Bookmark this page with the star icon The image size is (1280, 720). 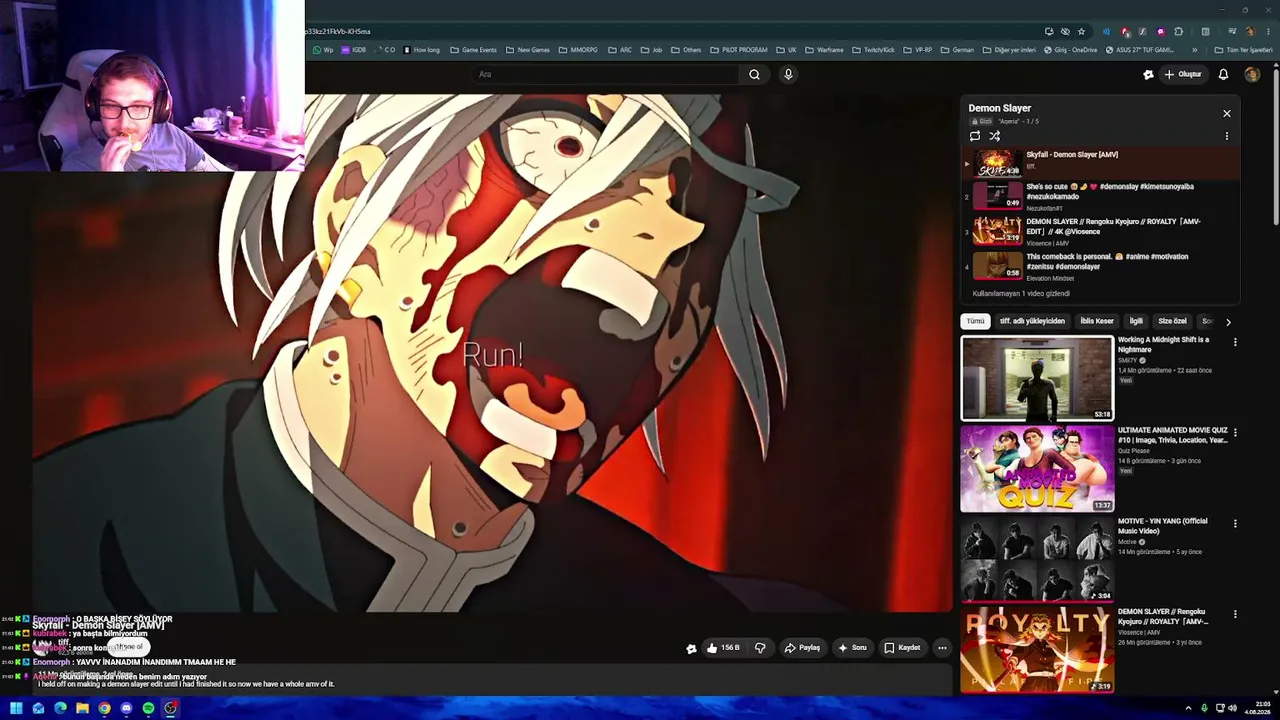coord(1081,31)
